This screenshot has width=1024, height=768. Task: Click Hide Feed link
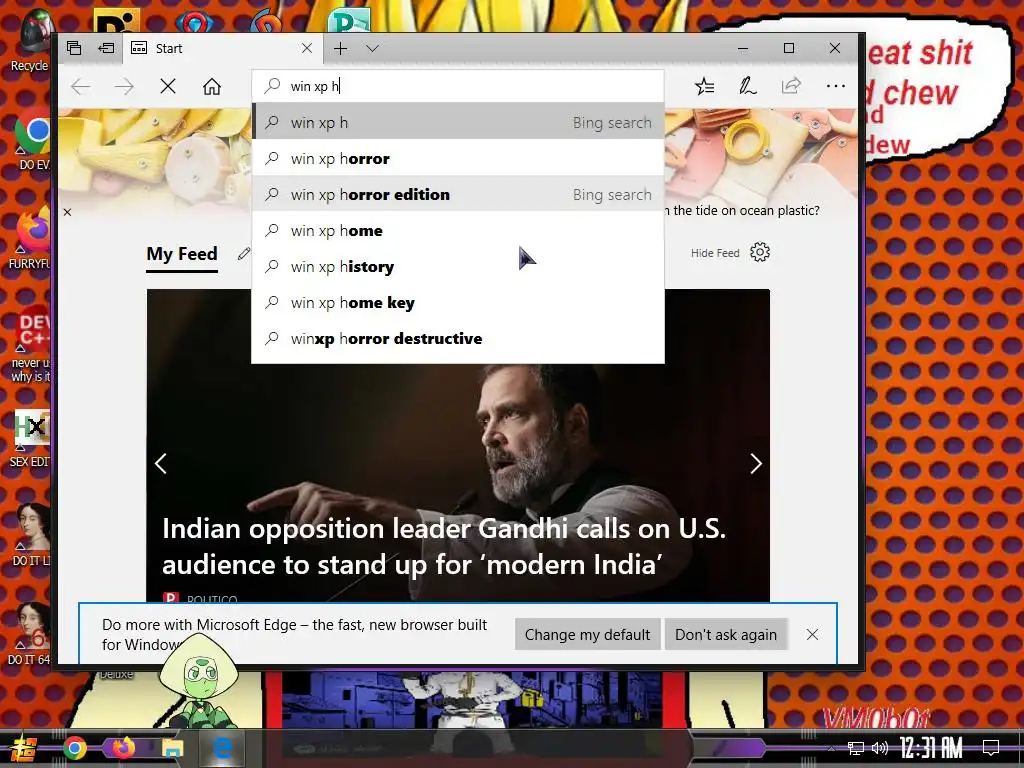(715, 253)
